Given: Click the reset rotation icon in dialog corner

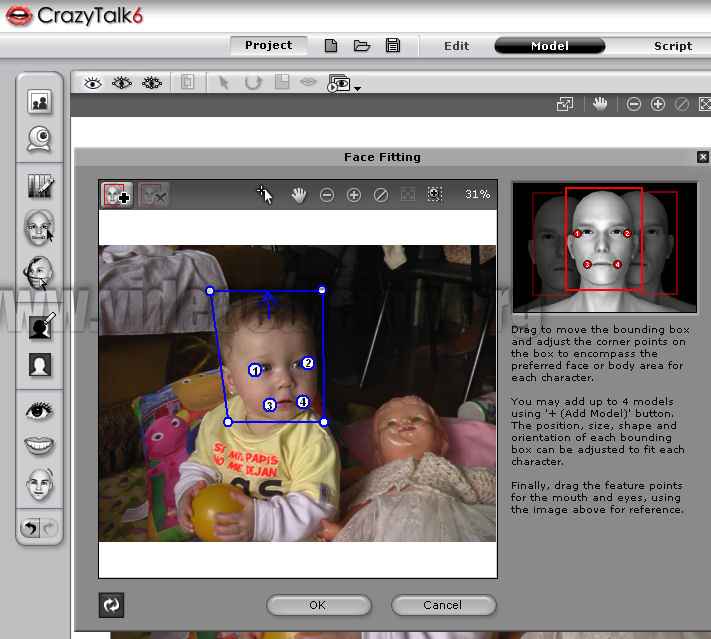Looking at the screenshot, I should [x=111, y=604].
